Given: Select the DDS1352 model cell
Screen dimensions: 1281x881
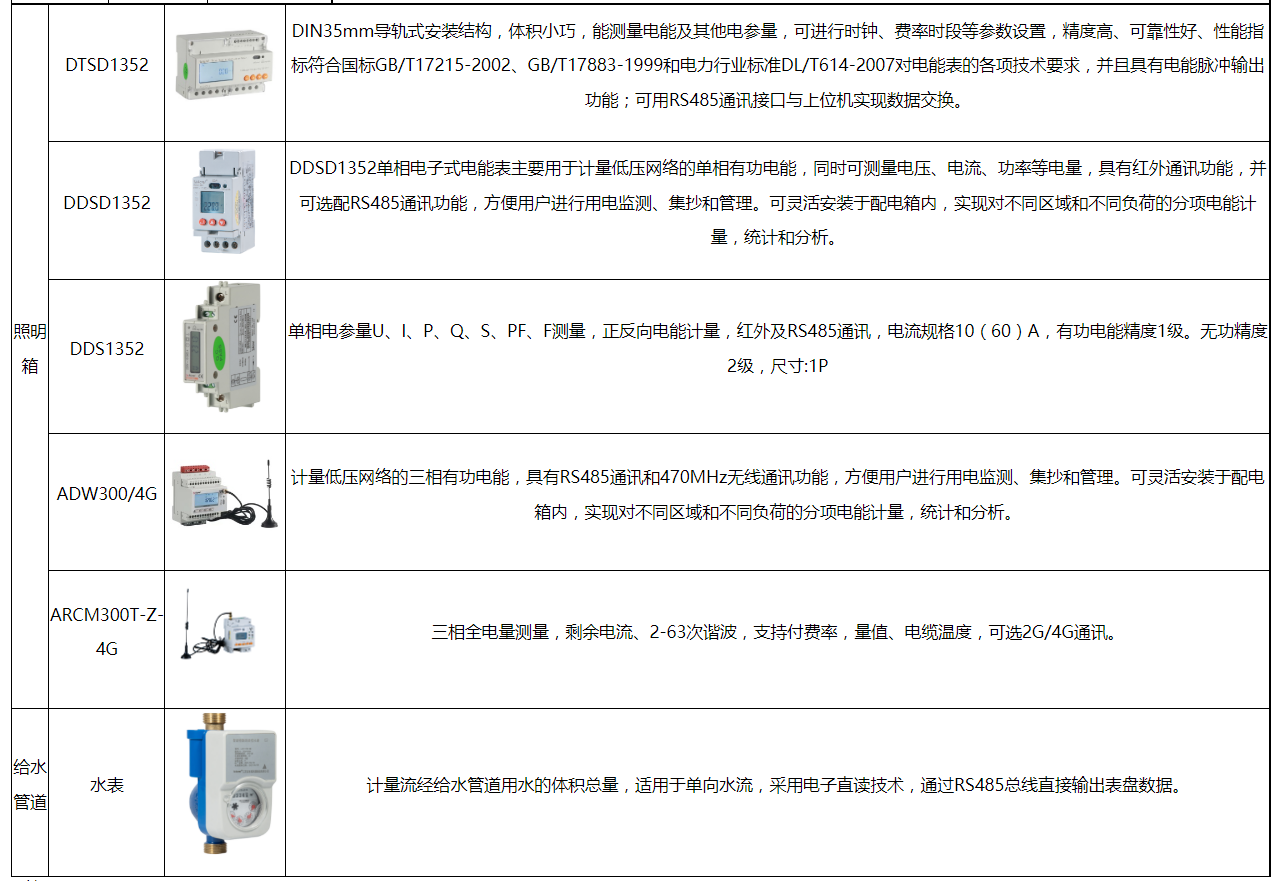Looking at the screenshot, I should (107, 356).
